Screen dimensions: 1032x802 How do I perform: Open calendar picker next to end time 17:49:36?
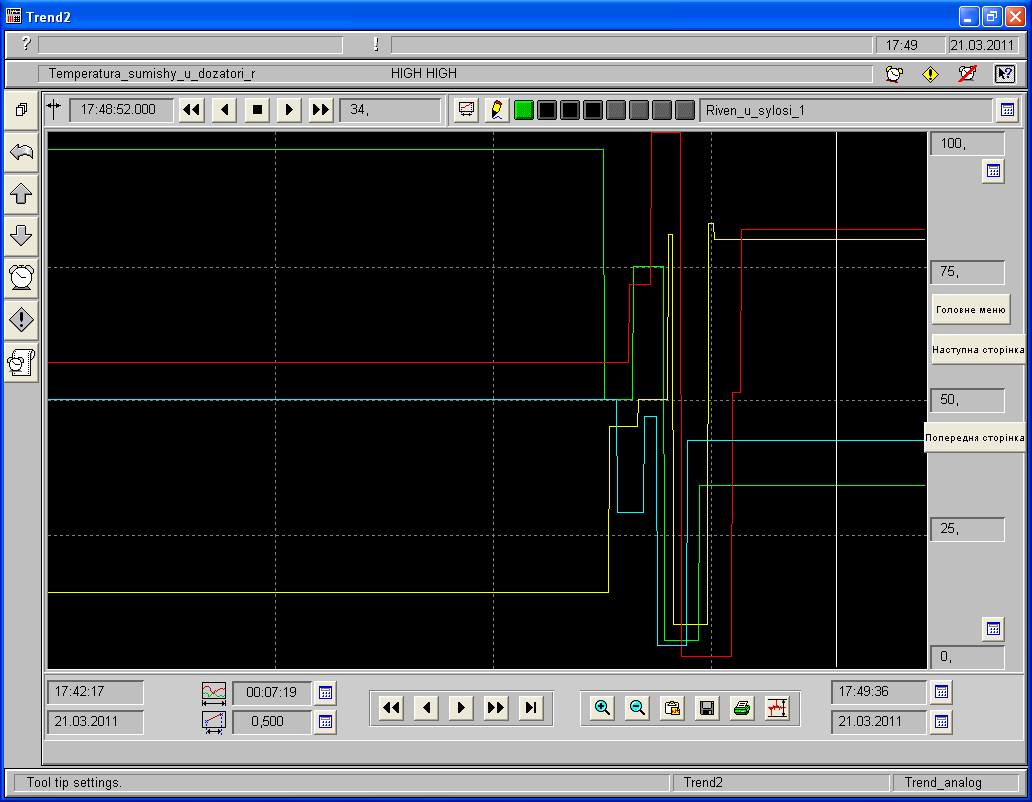point(941,692)
